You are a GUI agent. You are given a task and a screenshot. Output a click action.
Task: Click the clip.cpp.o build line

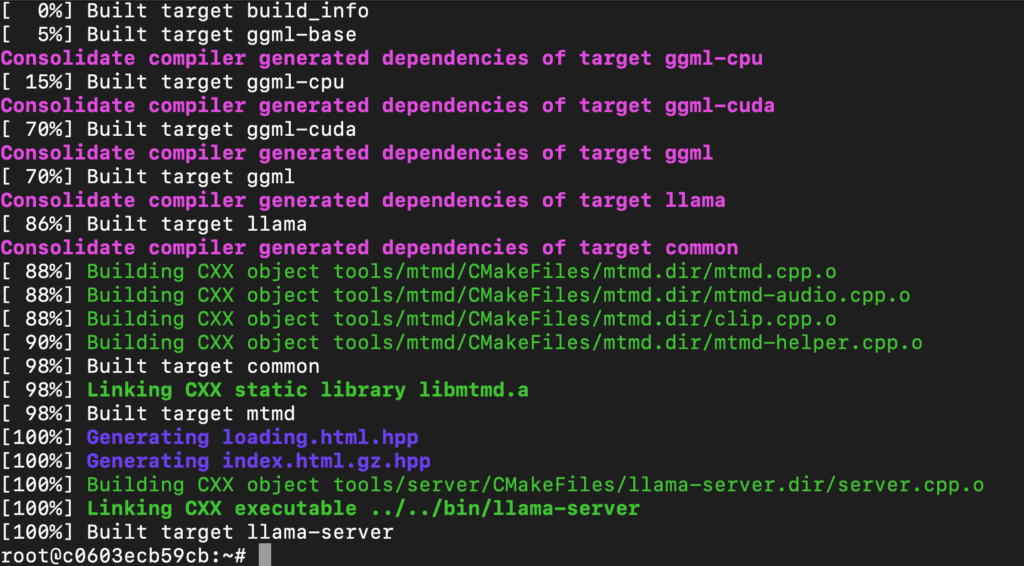[x=419, y=319]
